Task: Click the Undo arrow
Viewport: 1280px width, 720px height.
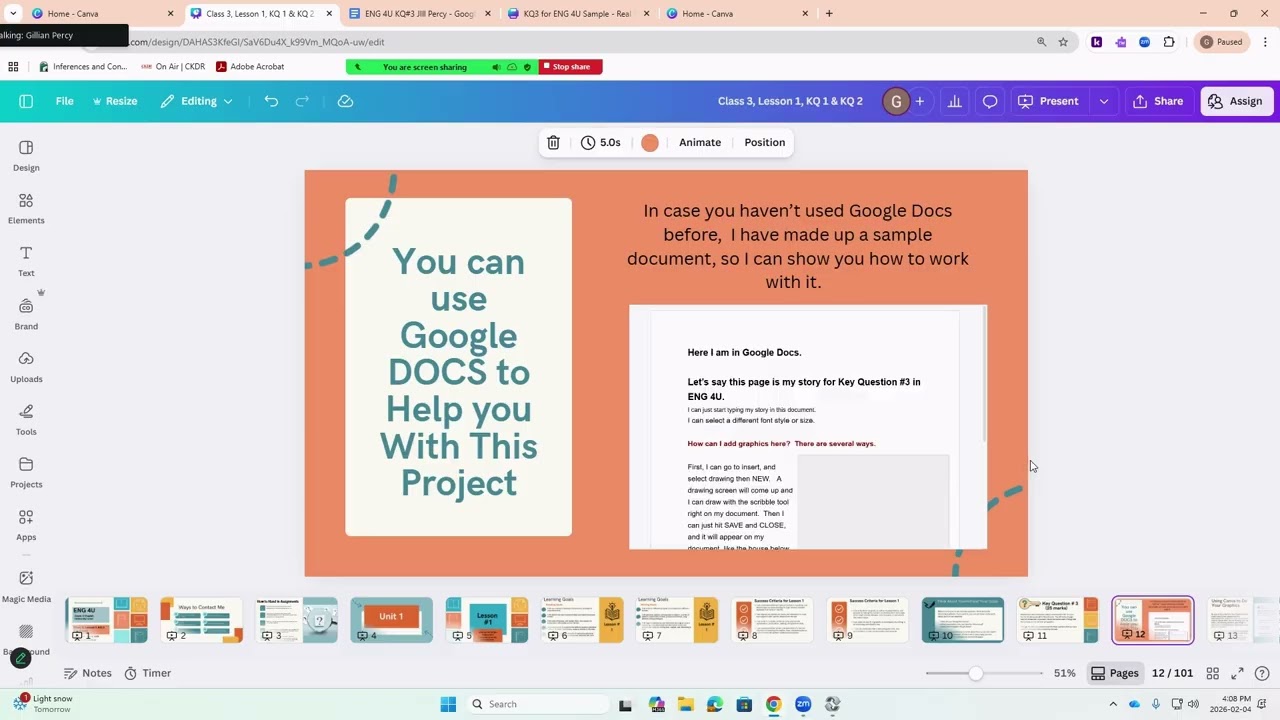Action: point(271,101)
